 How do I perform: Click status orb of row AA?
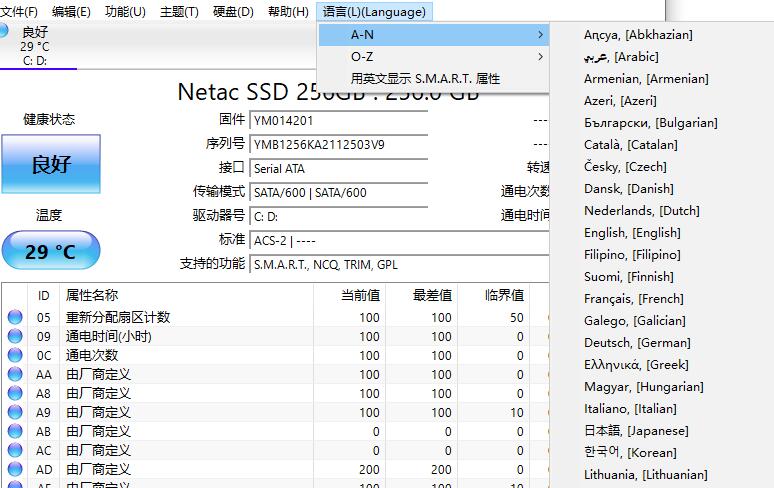coord(15,374)
